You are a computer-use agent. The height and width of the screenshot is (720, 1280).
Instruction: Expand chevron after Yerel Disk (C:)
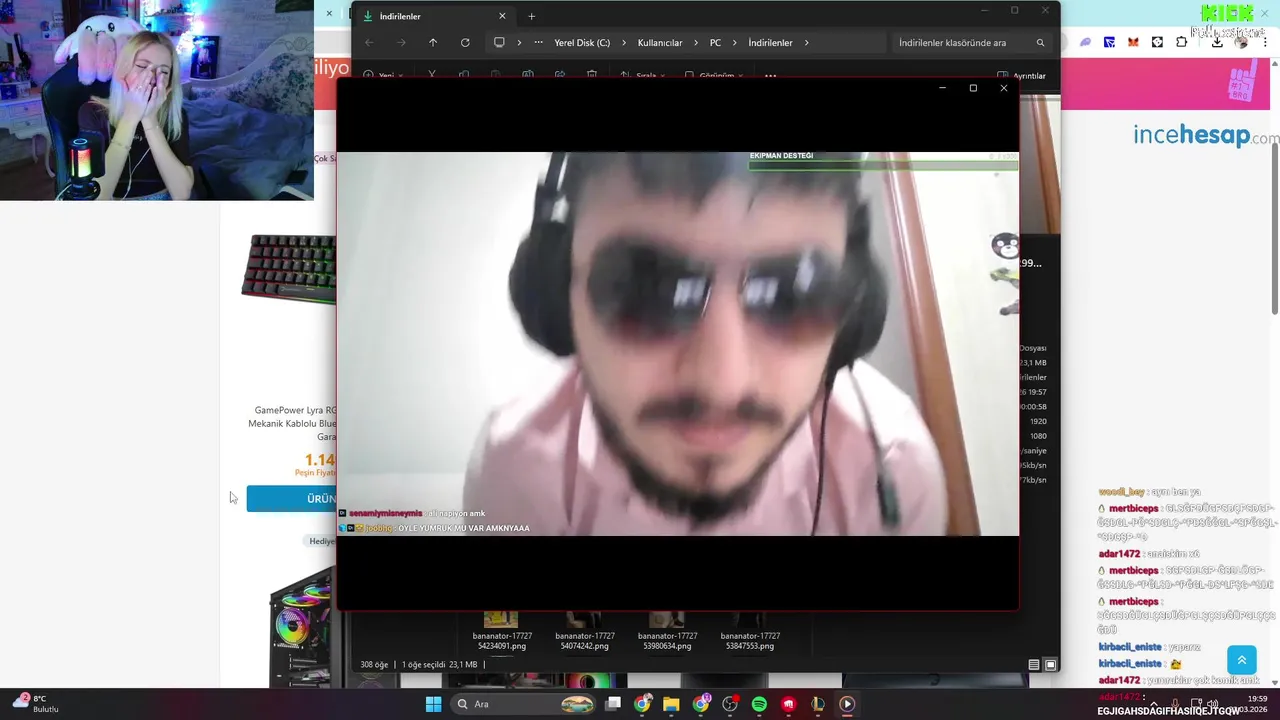623,43
